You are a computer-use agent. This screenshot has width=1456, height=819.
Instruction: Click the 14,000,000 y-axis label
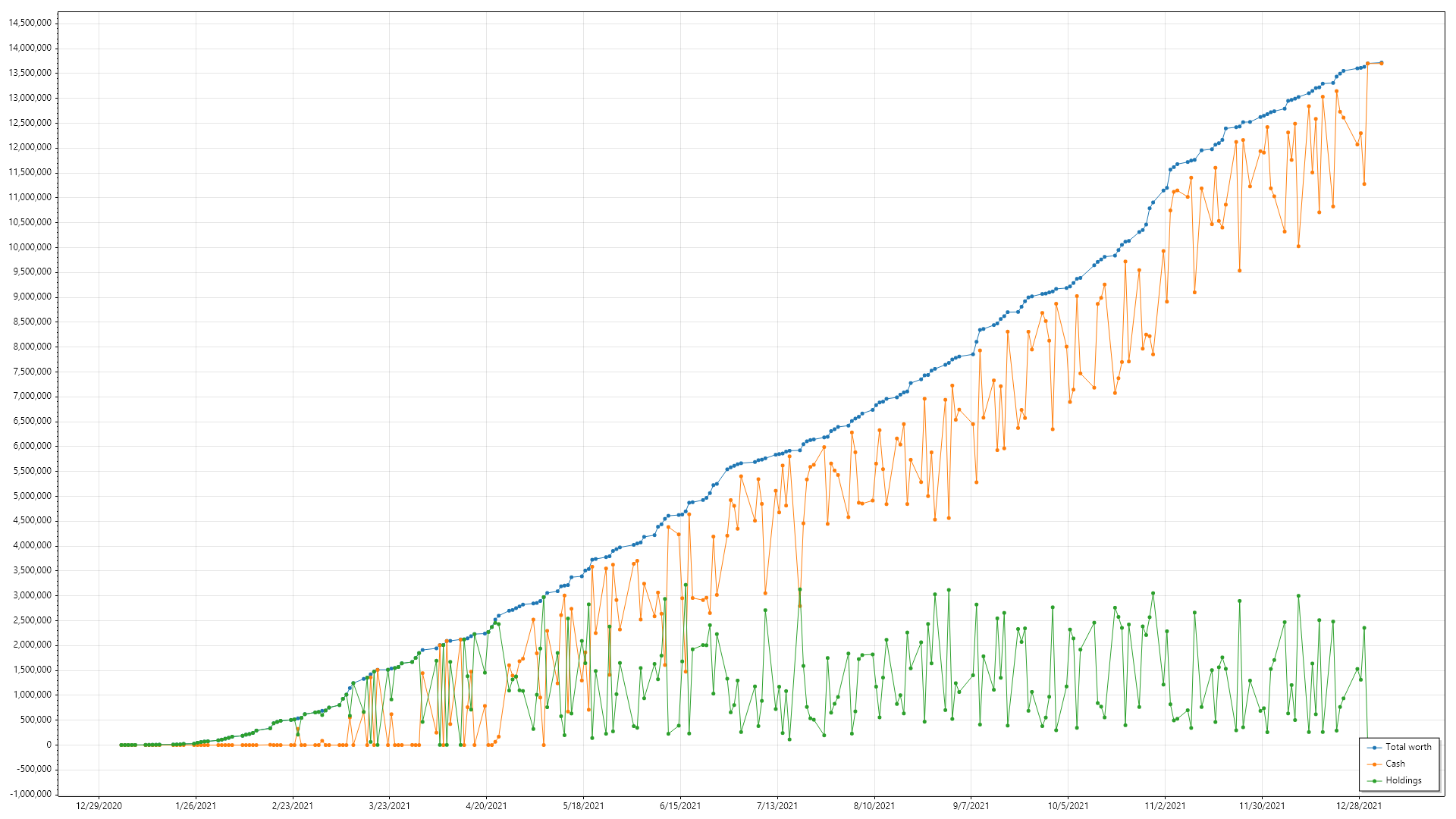coord(30,48)
